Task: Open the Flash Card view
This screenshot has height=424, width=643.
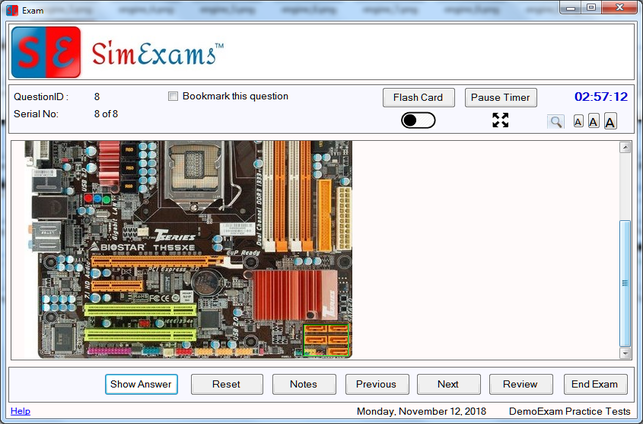Action: (x=418, y=98)
